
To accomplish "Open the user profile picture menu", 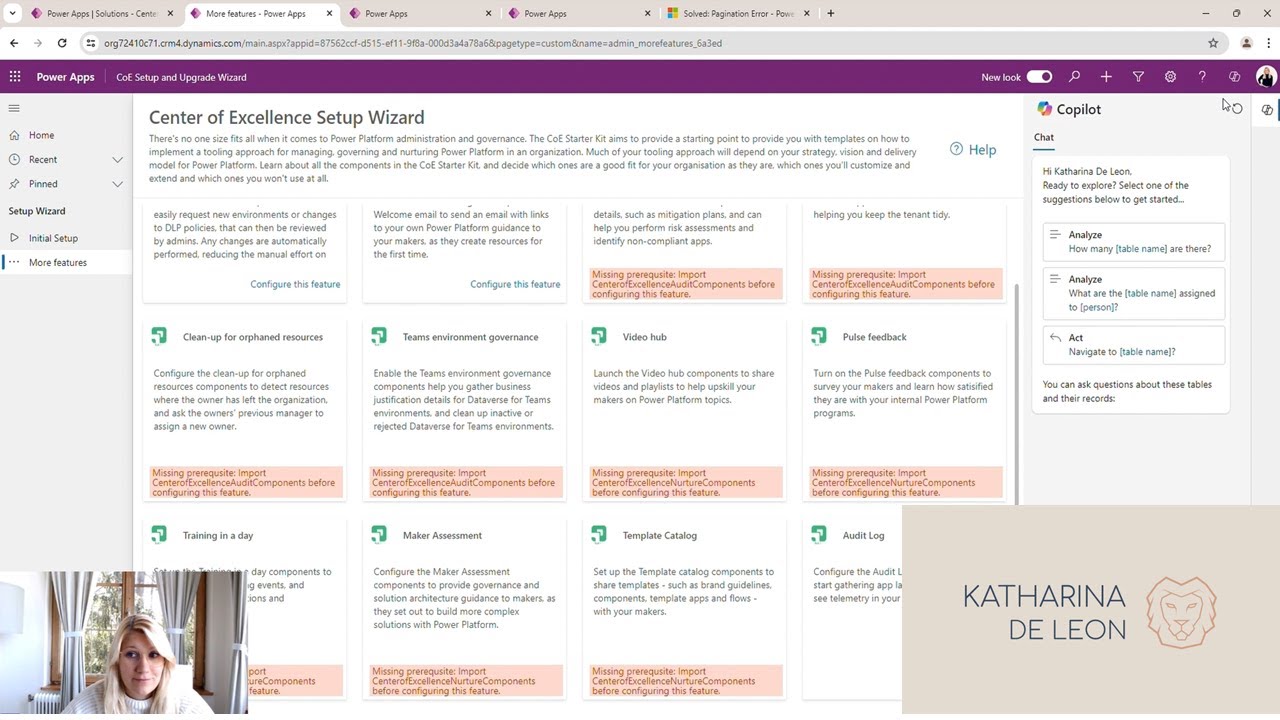I will pos(1266,77).
